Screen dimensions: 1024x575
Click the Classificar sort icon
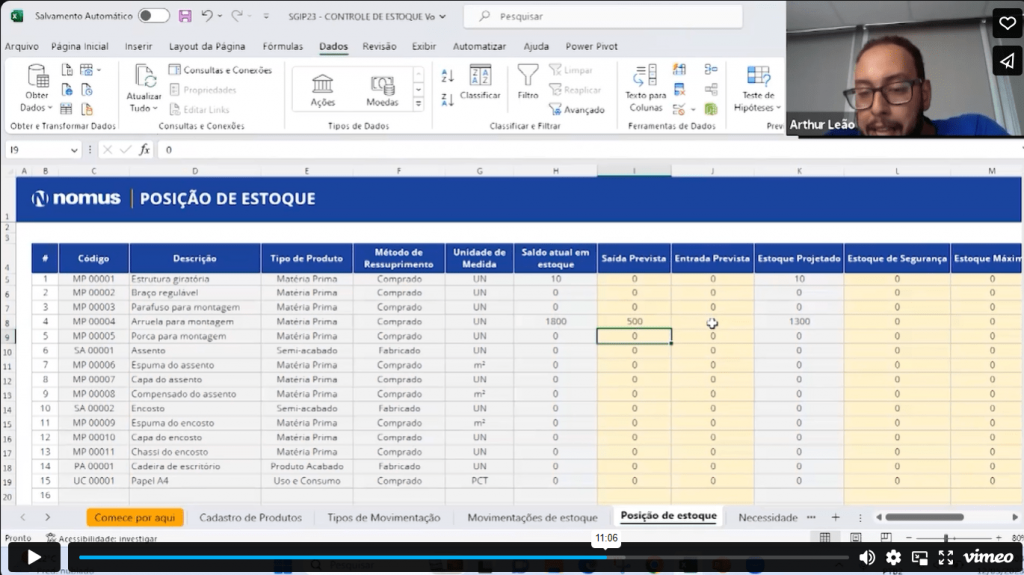pos(480,77)
